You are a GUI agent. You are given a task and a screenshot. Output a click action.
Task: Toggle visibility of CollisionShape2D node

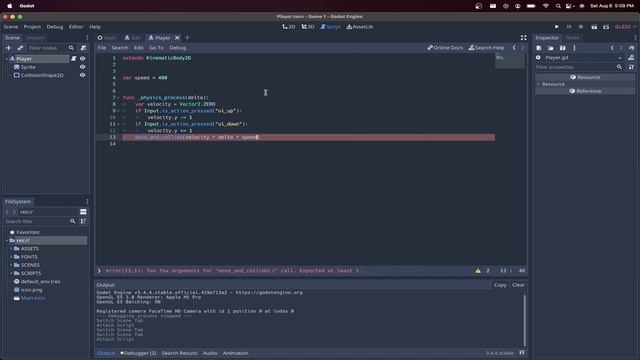click(82, 75)
